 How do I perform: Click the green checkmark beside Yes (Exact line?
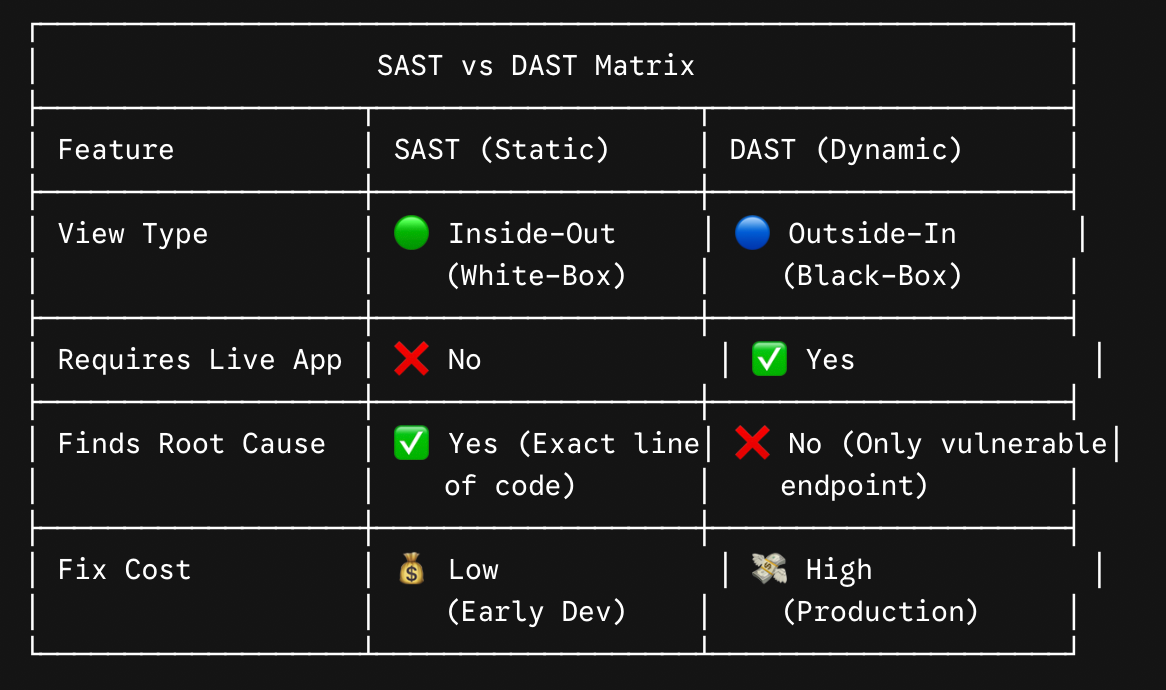pyautogui.click(x=411, y=443)
